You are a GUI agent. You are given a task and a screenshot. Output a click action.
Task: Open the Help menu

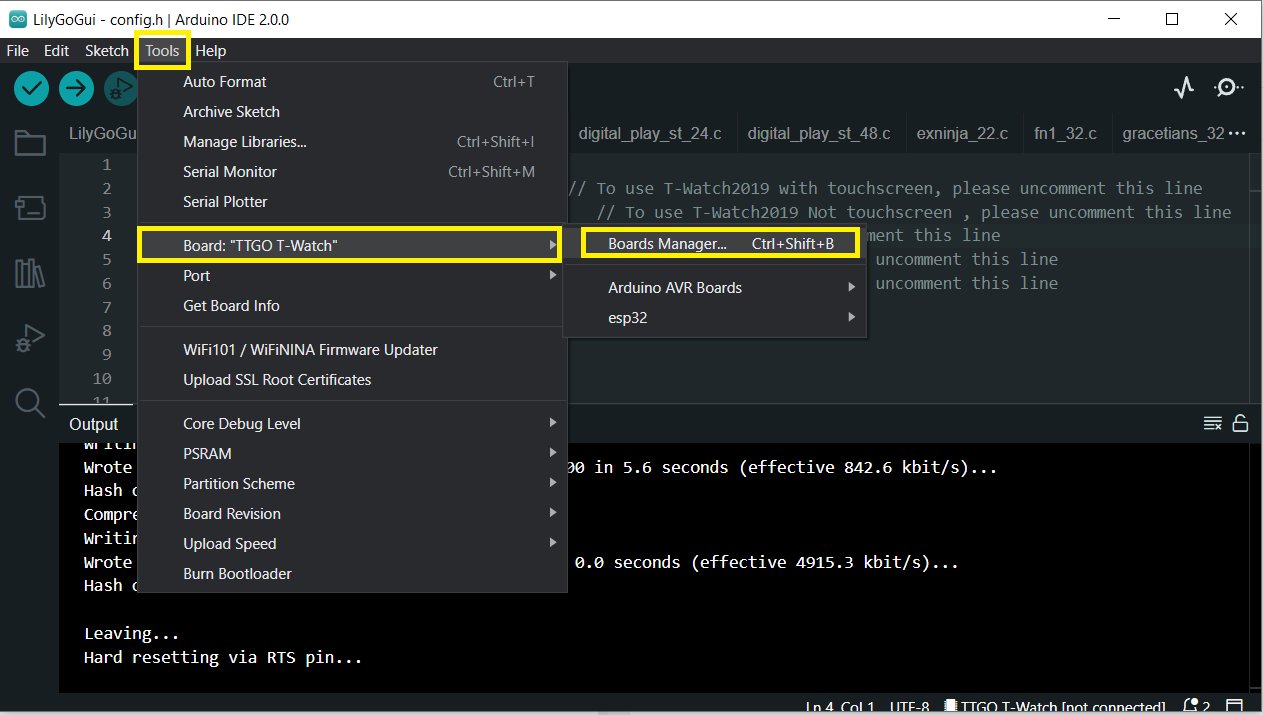tap(211, 51)
